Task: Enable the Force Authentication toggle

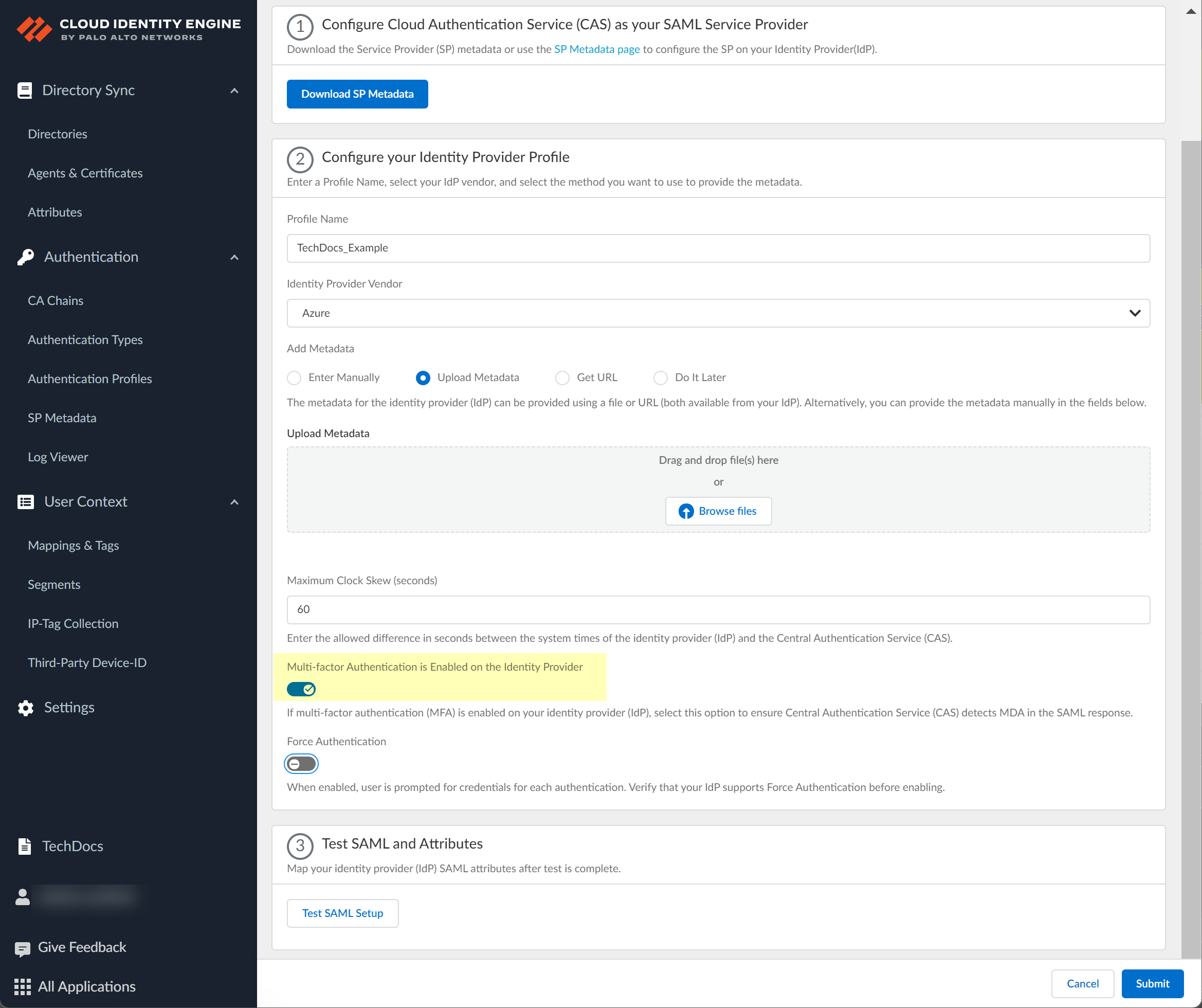Action: (301, 763)
